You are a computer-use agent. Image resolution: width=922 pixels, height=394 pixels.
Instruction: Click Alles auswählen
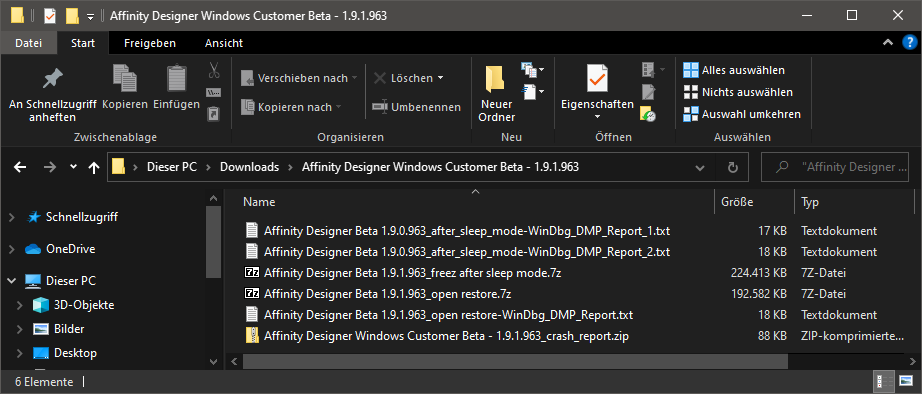point(734,71)
